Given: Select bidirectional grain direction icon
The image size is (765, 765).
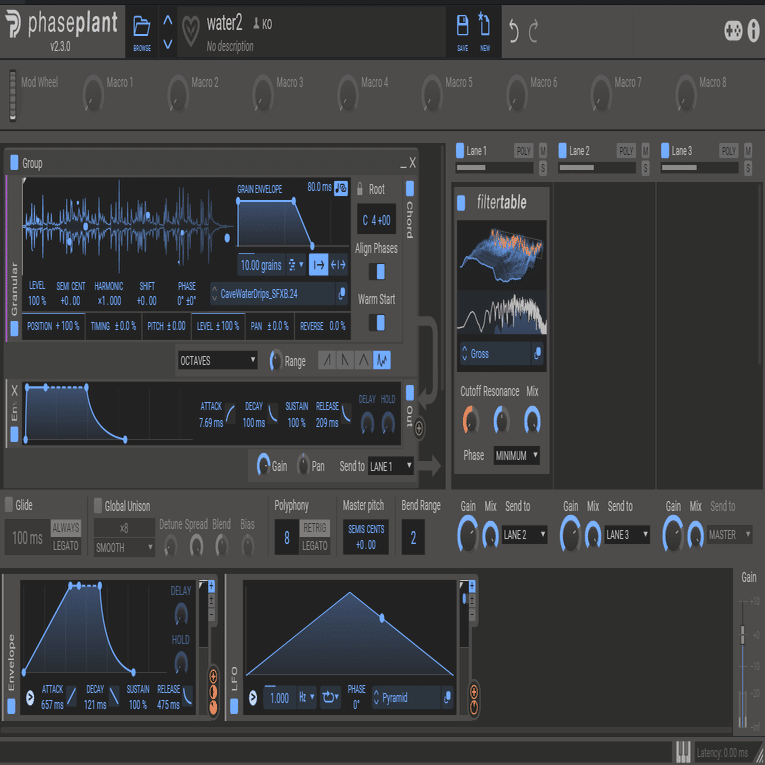Looking at the screenshot, I should coord(338,265).
